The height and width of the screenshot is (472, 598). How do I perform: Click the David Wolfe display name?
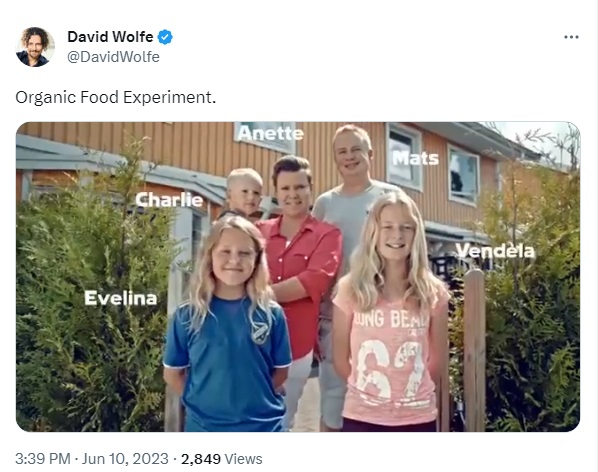click(110, 37)
